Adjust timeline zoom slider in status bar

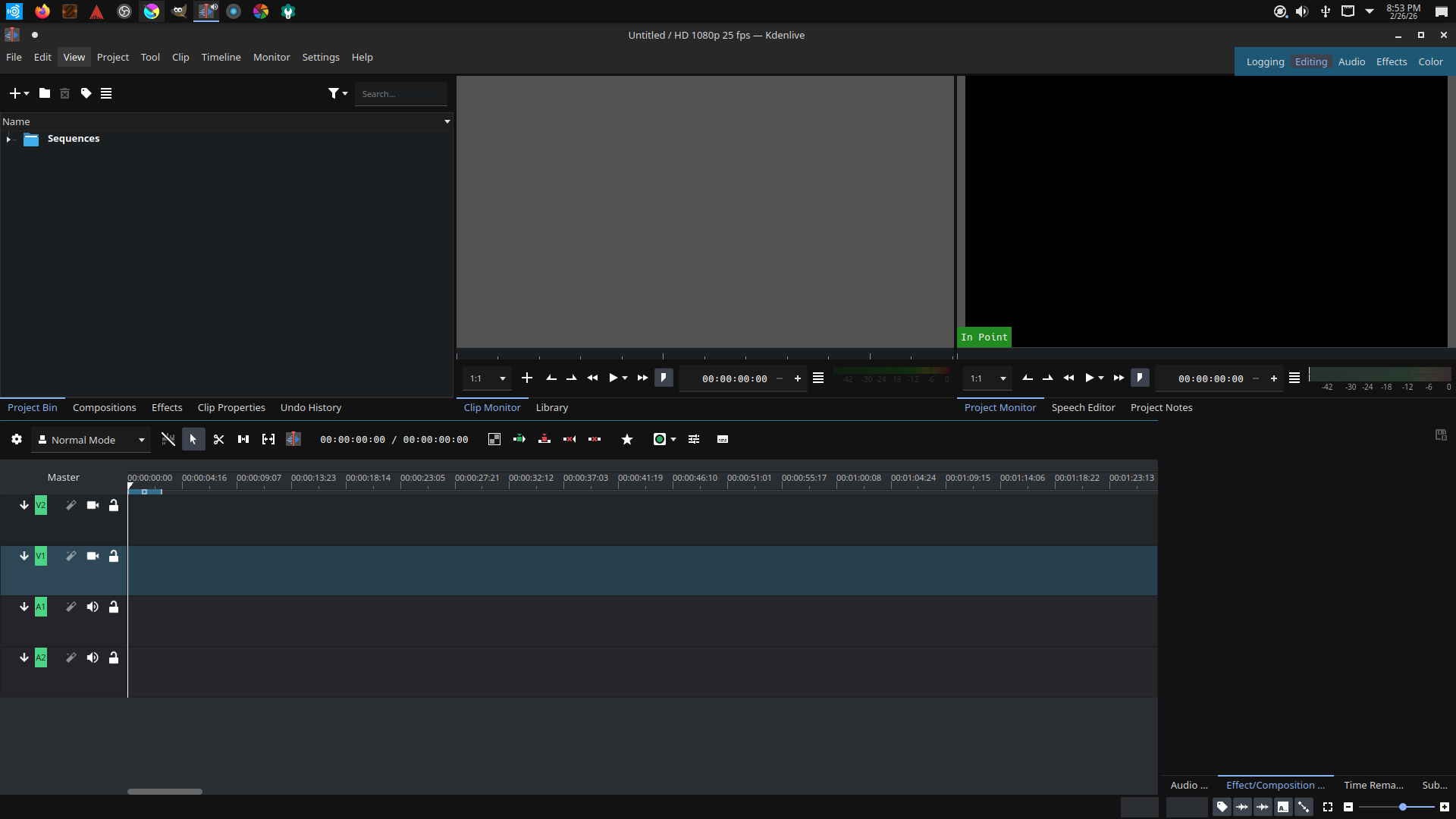tap(1397, 808)
